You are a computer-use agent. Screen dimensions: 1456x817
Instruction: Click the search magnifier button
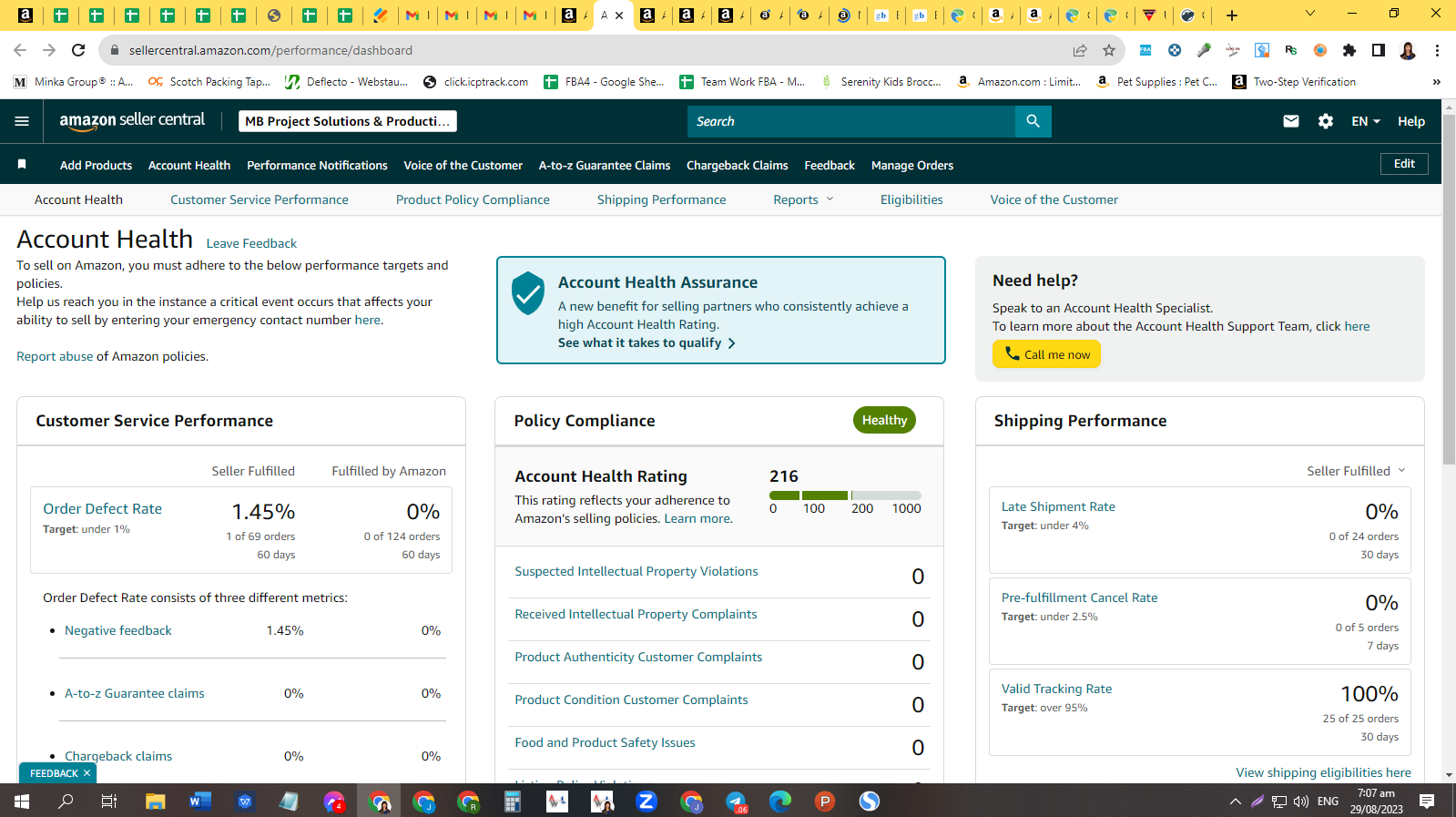point(1033,121)
